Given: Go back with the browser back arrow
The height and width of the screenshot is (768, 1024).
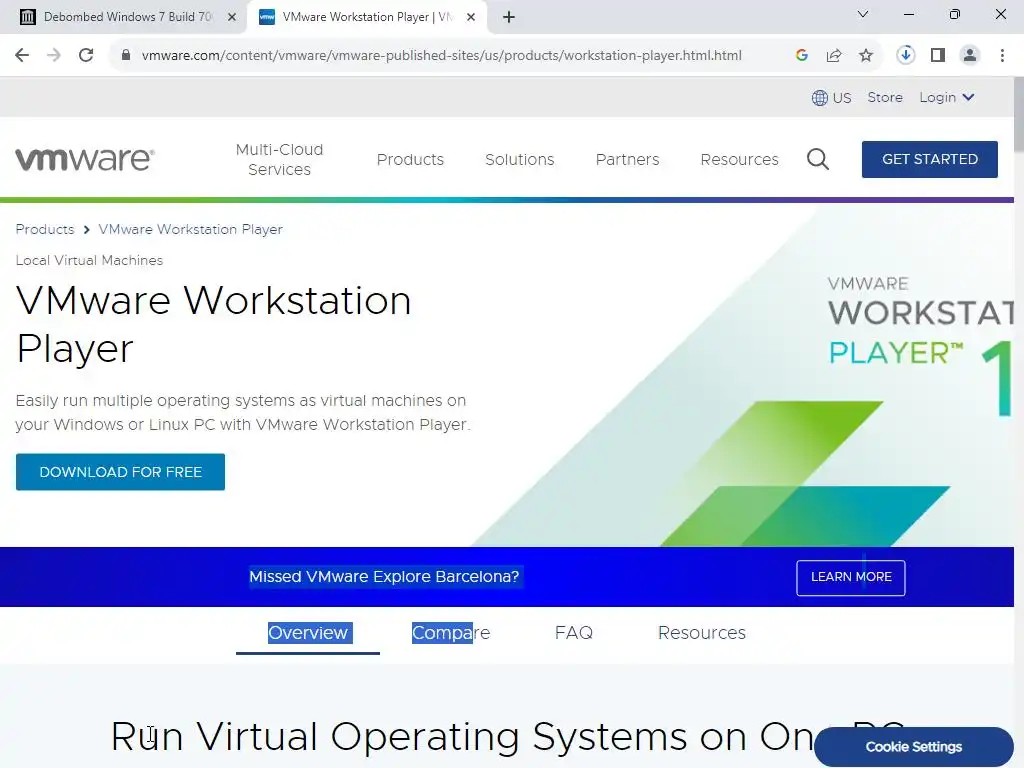Looking at the screenshot, I should [x=22, y=56].
